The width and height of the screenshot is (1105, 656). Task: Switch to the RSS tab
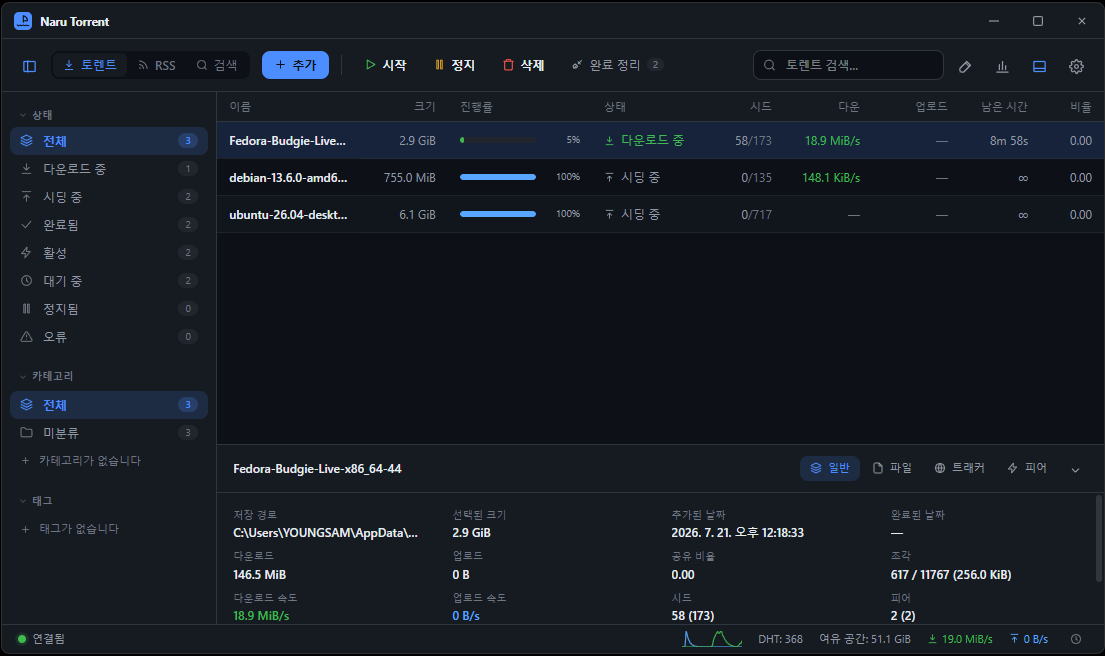point(156,65)
